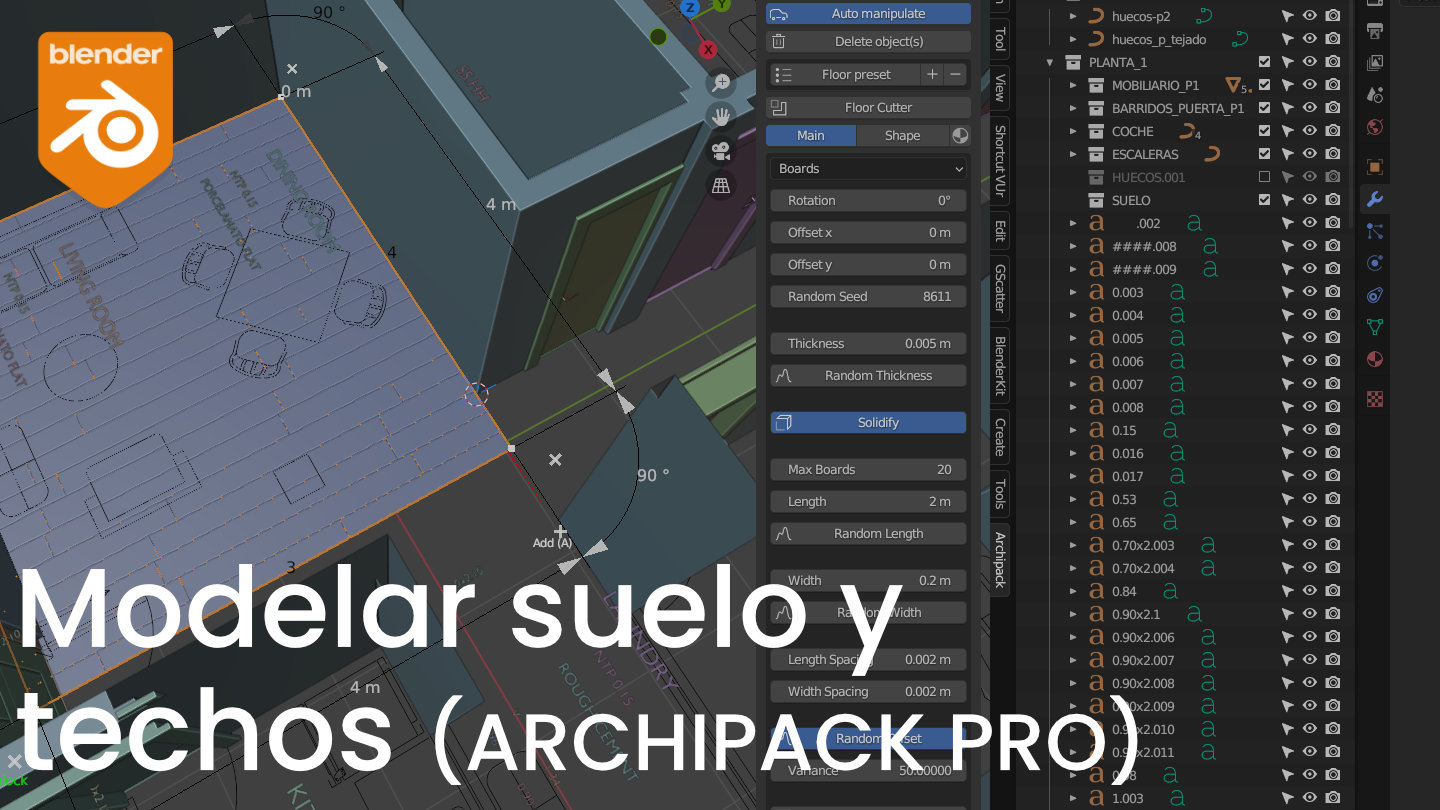Collapse the PLANTA_1 collection

click(1050, 62)
